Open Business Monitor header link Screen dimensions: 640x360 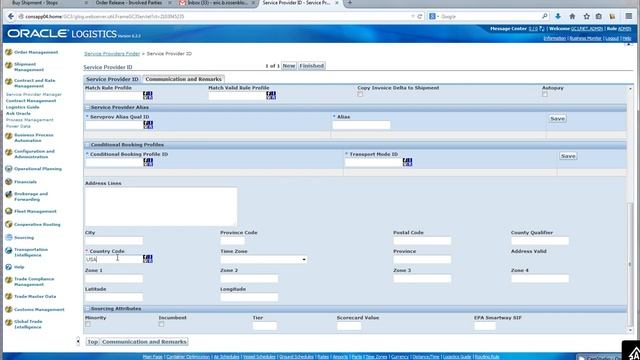coord(585,38)
